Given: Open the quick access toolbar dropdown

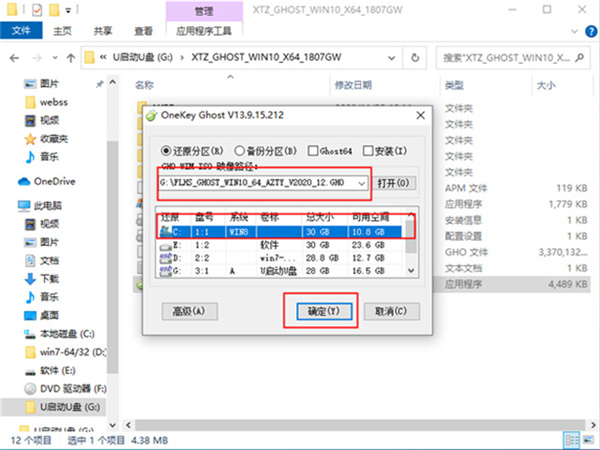Looking at the screenshot, I should (x=68, y=10).
